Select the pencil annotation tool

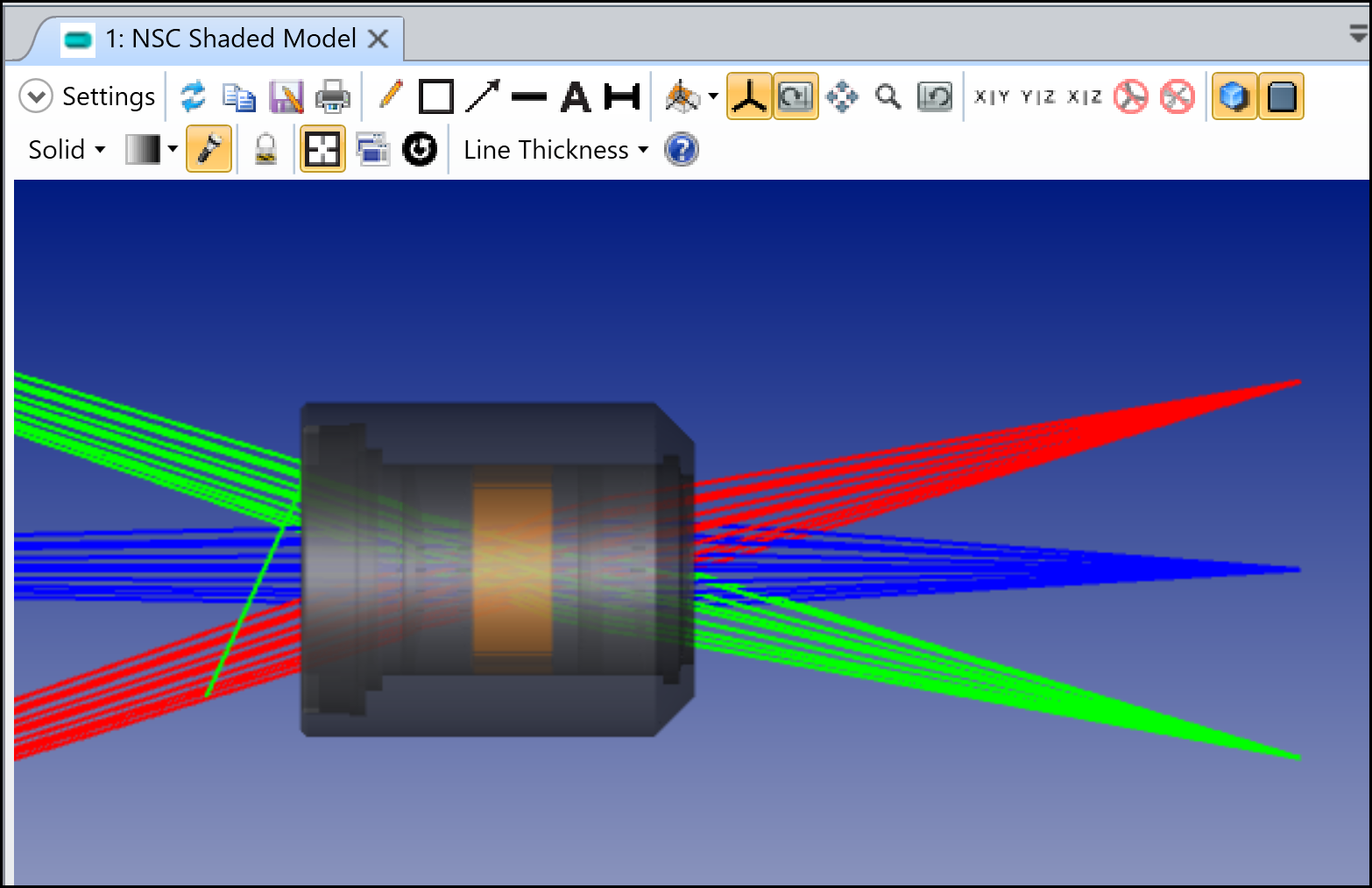point(391,95)
